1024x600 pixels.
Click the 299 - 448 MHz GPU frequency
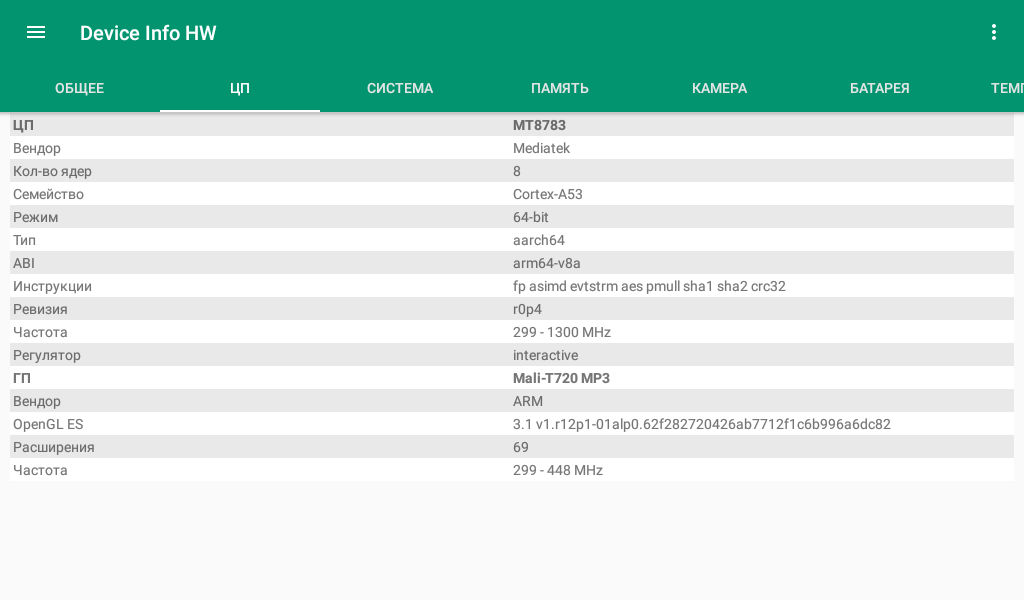click(558, 470)
